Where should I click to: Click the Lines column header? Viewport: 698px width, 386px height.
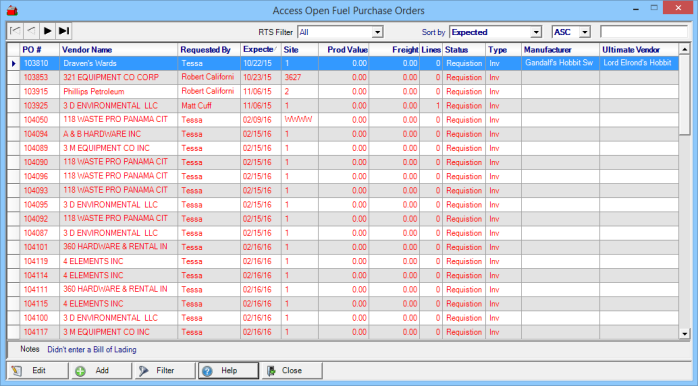coord(431,49)
